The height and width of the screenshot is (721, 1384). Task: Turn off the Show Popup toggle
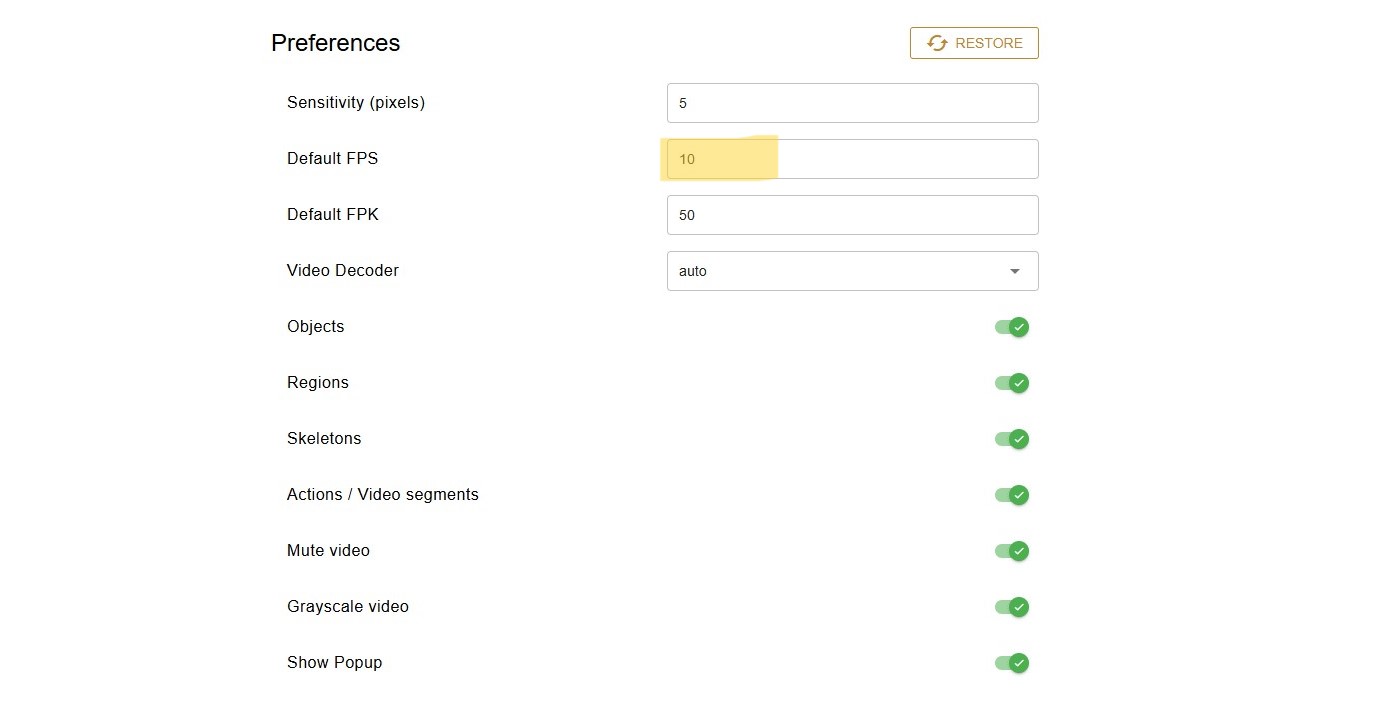[x=1011, y=663]
